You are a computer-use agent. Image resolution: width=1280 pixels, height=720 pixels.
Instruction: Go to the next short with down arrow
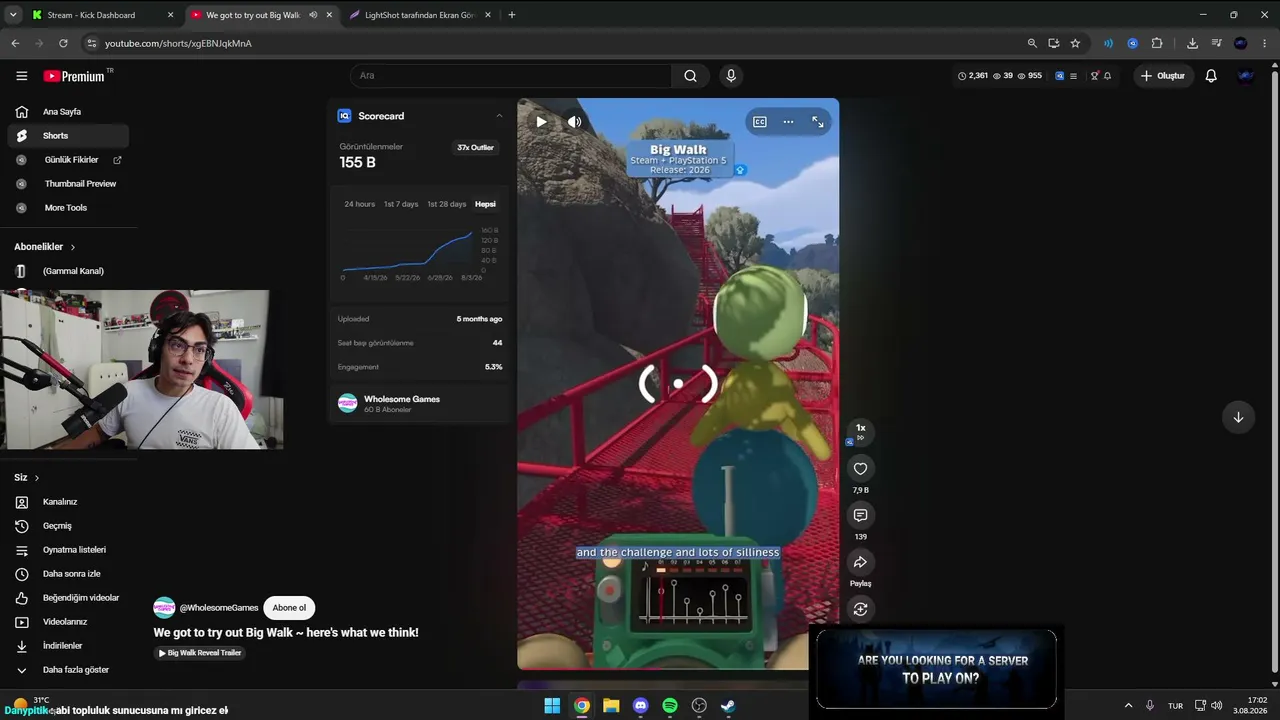1238,417
